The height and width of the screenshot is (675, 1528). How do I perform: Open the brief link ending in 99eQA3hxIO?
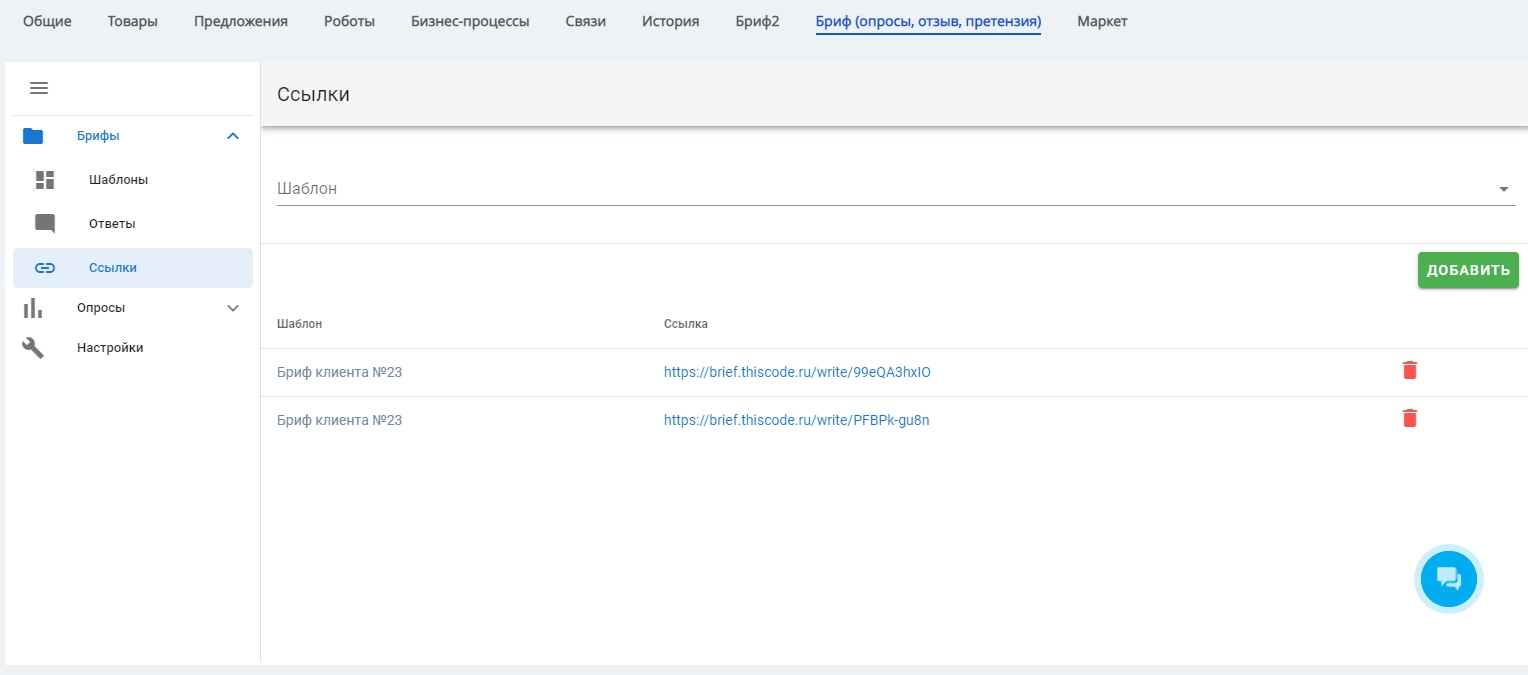coord(797,372)
